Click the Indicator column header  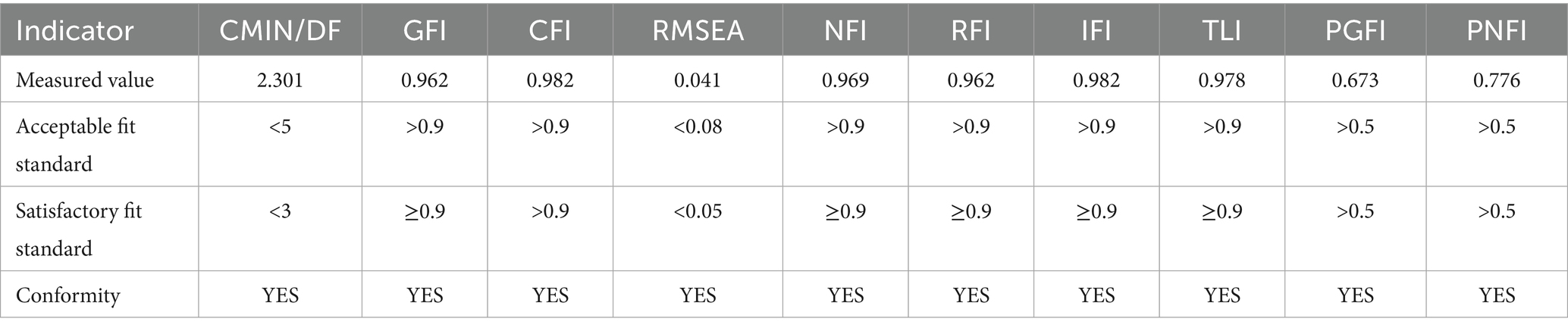tap(74, 31)
